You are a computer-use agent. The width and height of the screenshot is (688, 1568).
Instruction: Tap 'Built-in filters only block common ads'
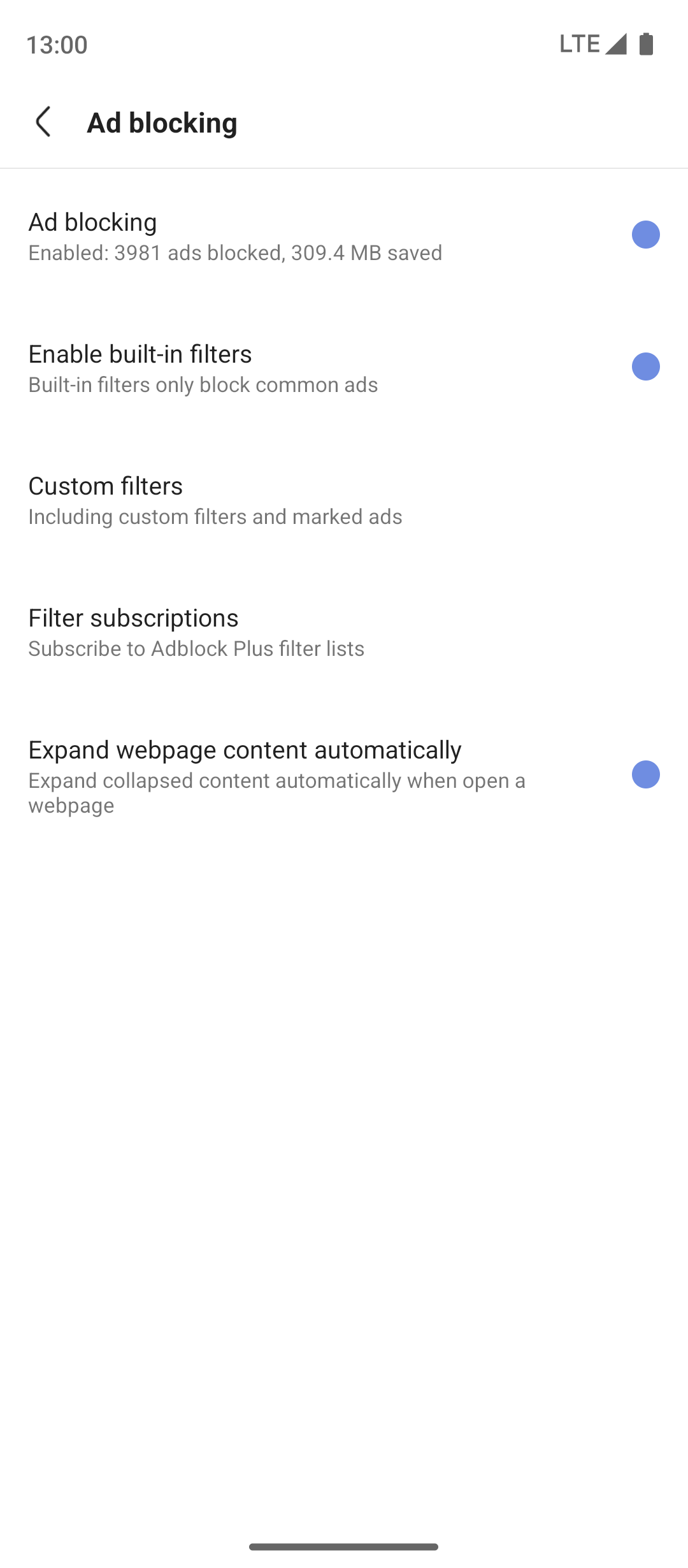pyautogui.click(x=203, y=385)
